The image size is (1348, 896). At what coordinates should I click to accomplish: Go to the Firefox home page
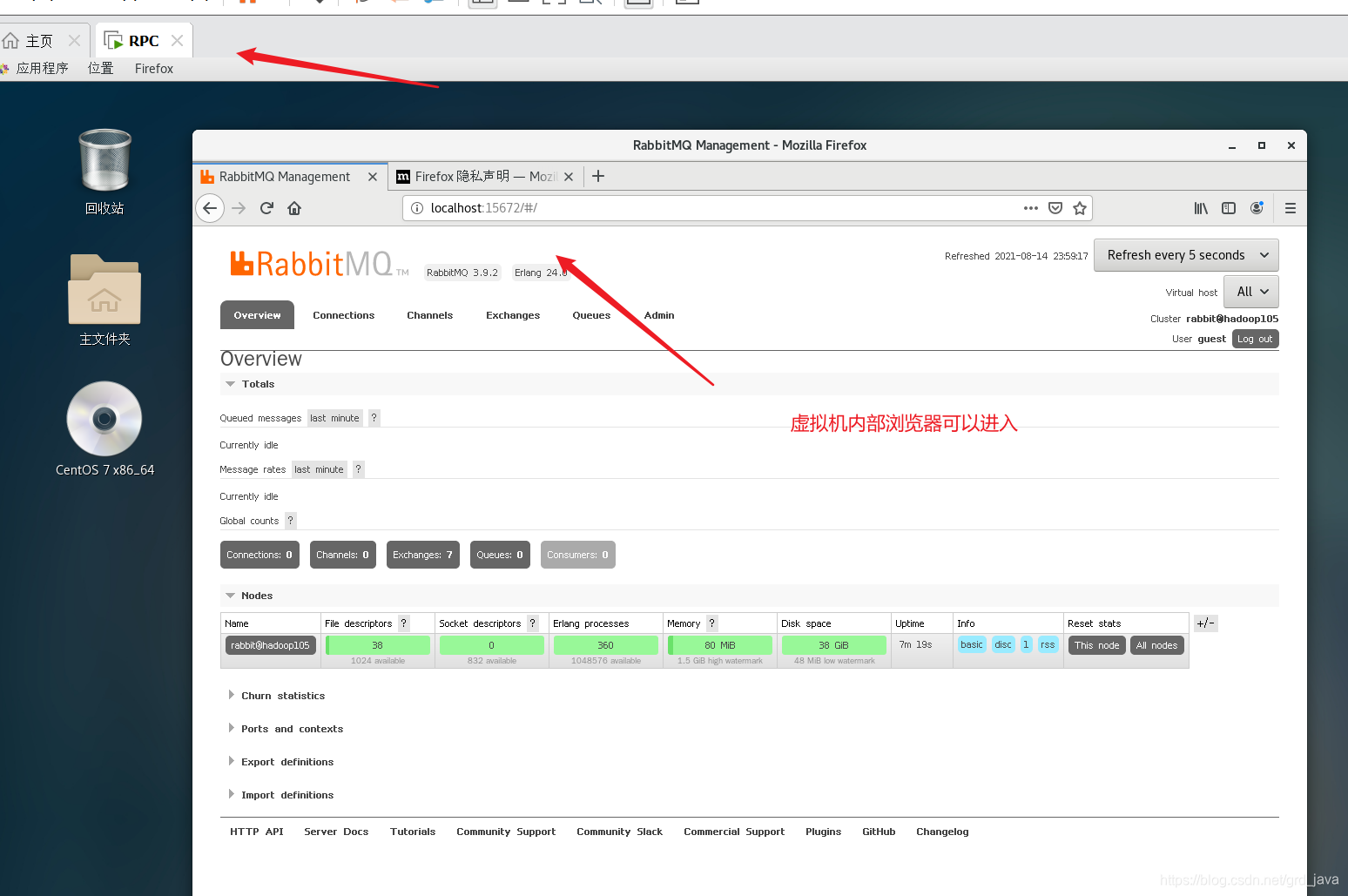294,208
